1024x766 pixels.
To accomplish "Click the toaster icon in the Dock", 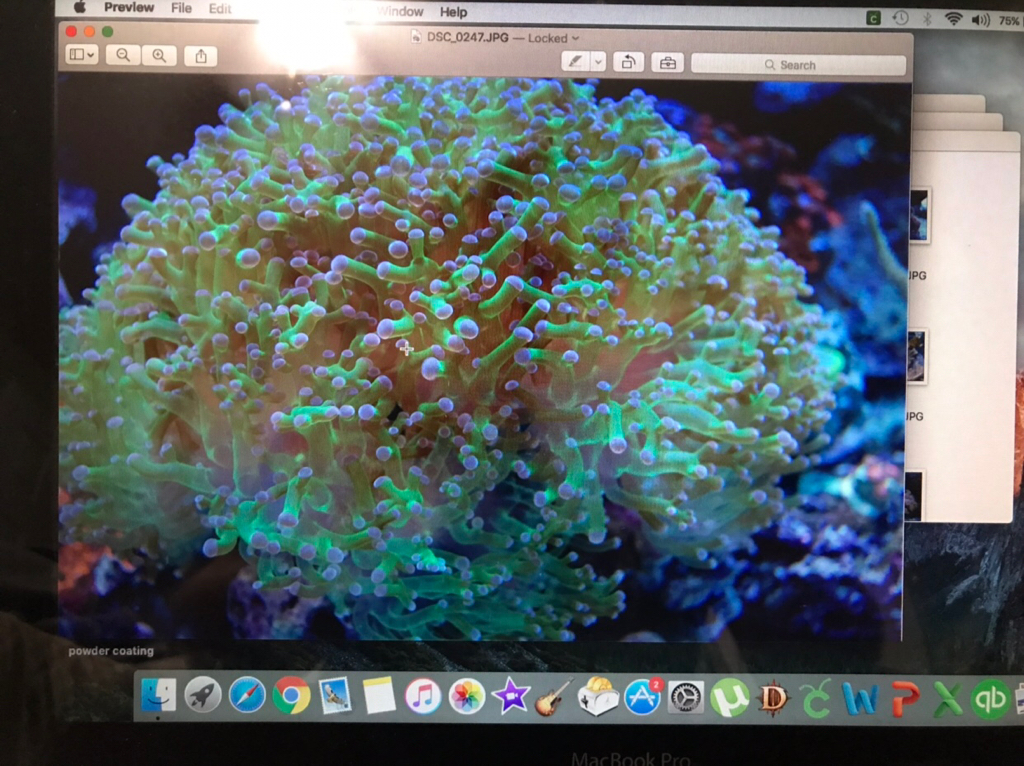I will [x=598, y=697].
